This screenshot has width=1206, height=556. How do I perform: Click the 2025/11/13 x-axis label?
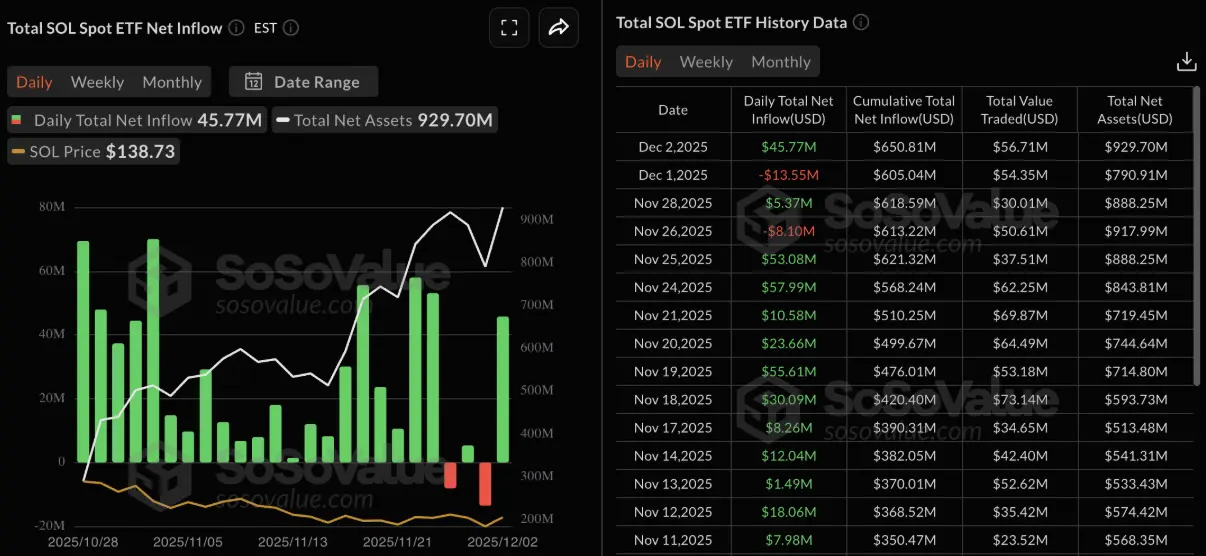click(293, 542)
